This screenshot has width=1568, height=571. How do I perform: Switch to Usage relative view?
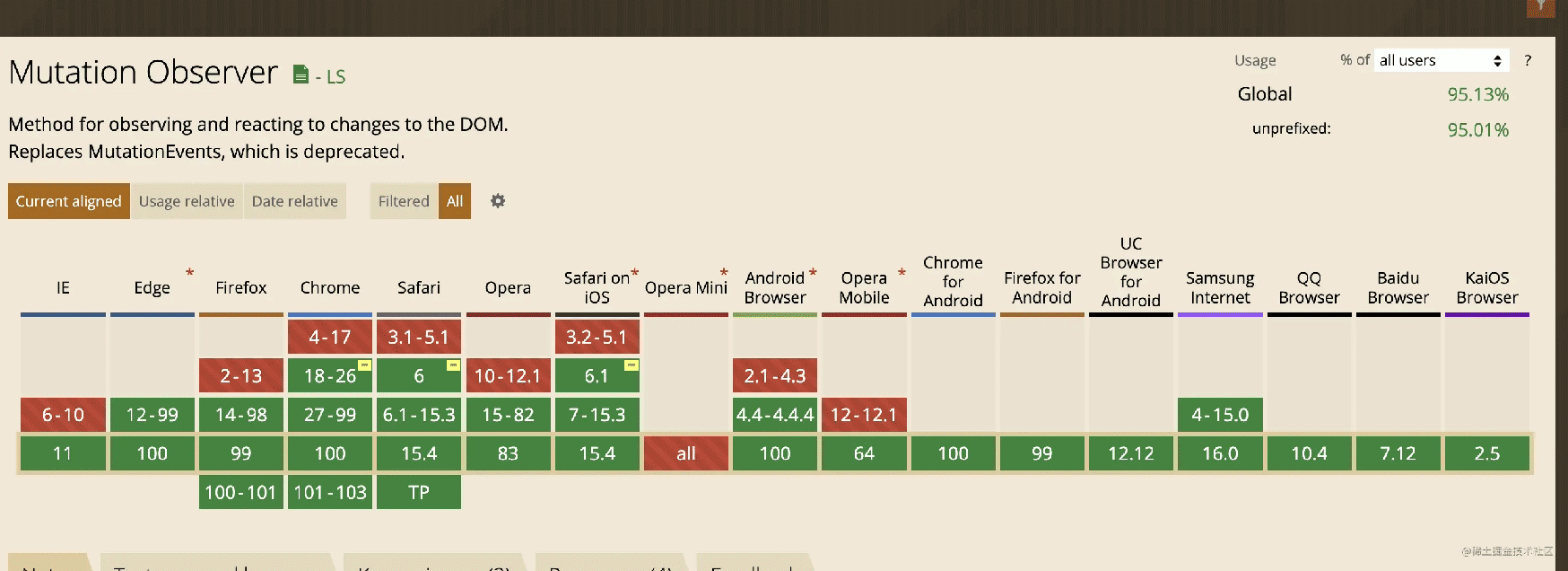187,201
